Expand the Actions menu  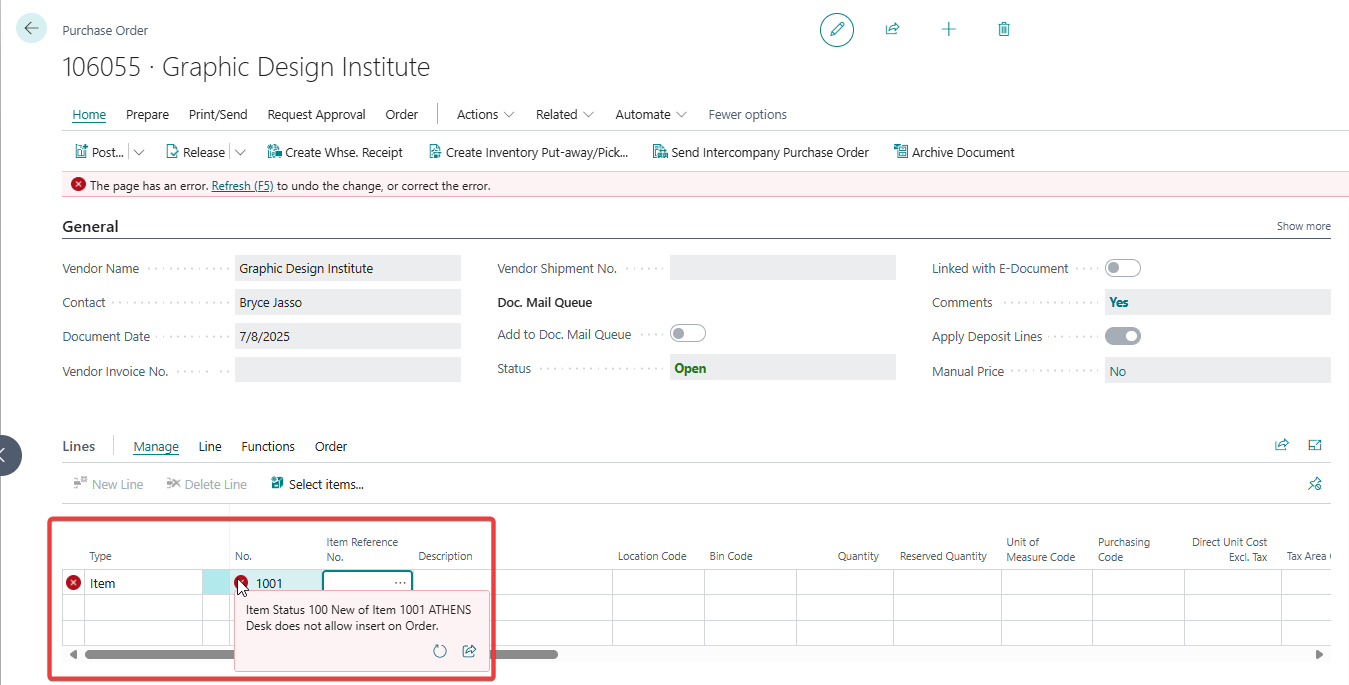[486, 114]
